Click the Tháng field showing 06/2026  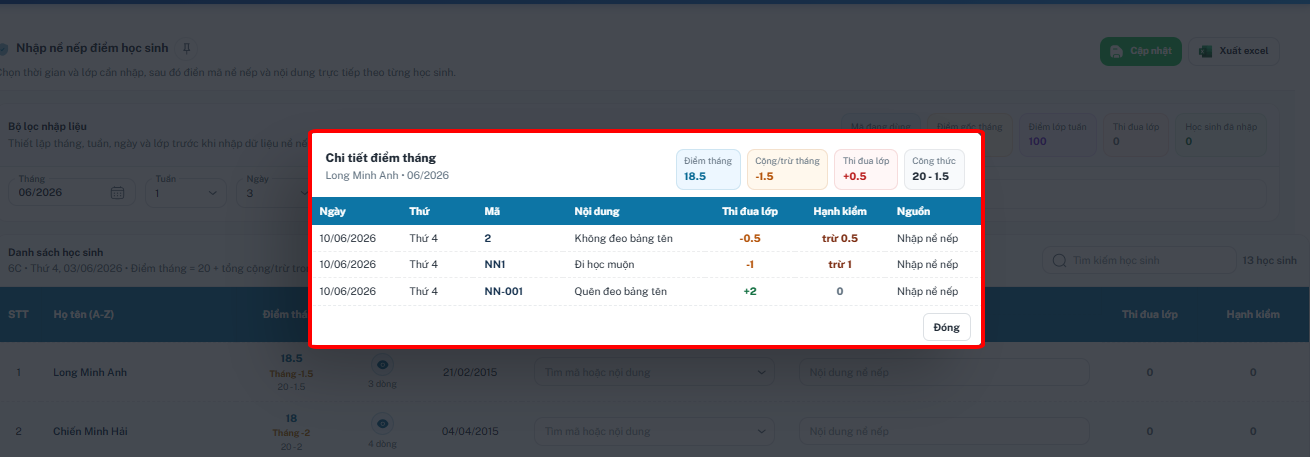[x=71, y=192]
